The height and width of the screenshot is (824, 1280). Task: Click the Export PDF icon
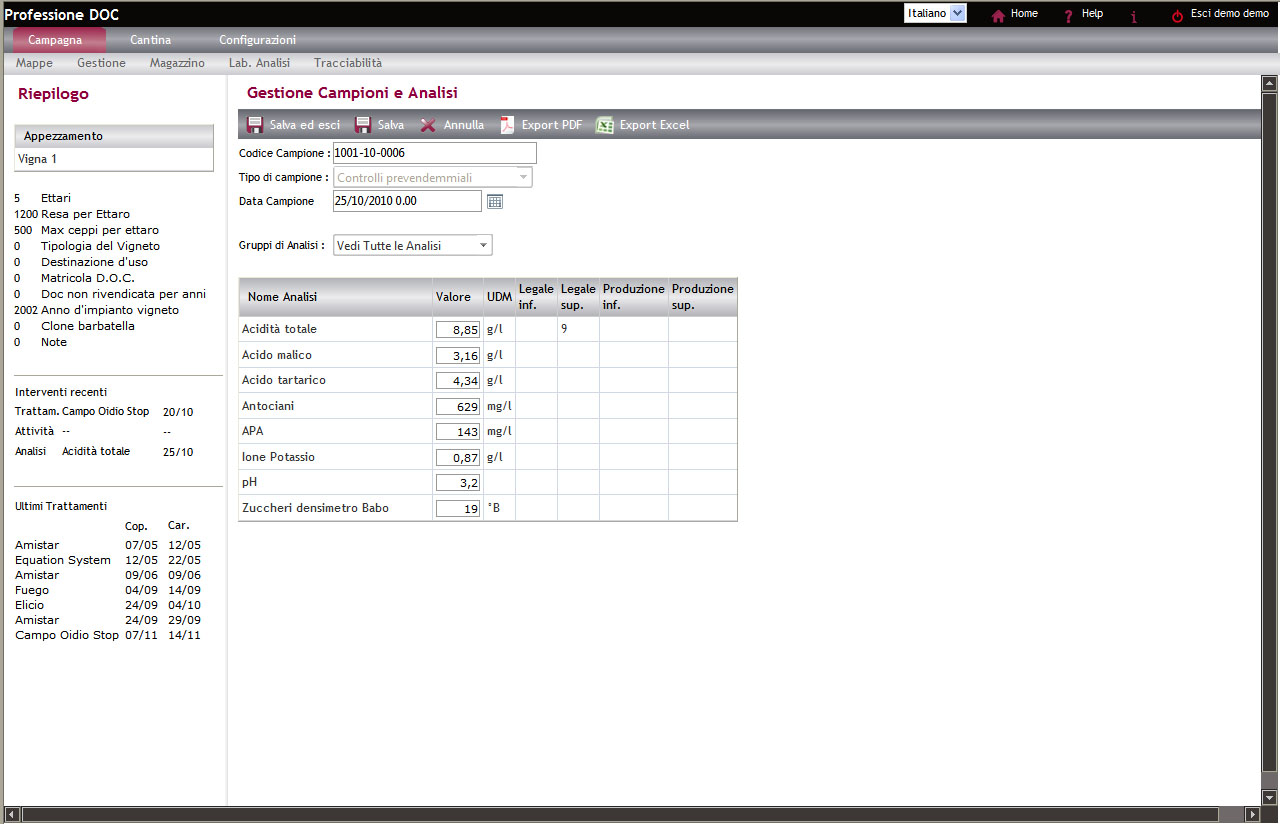(x=507, y=125)
